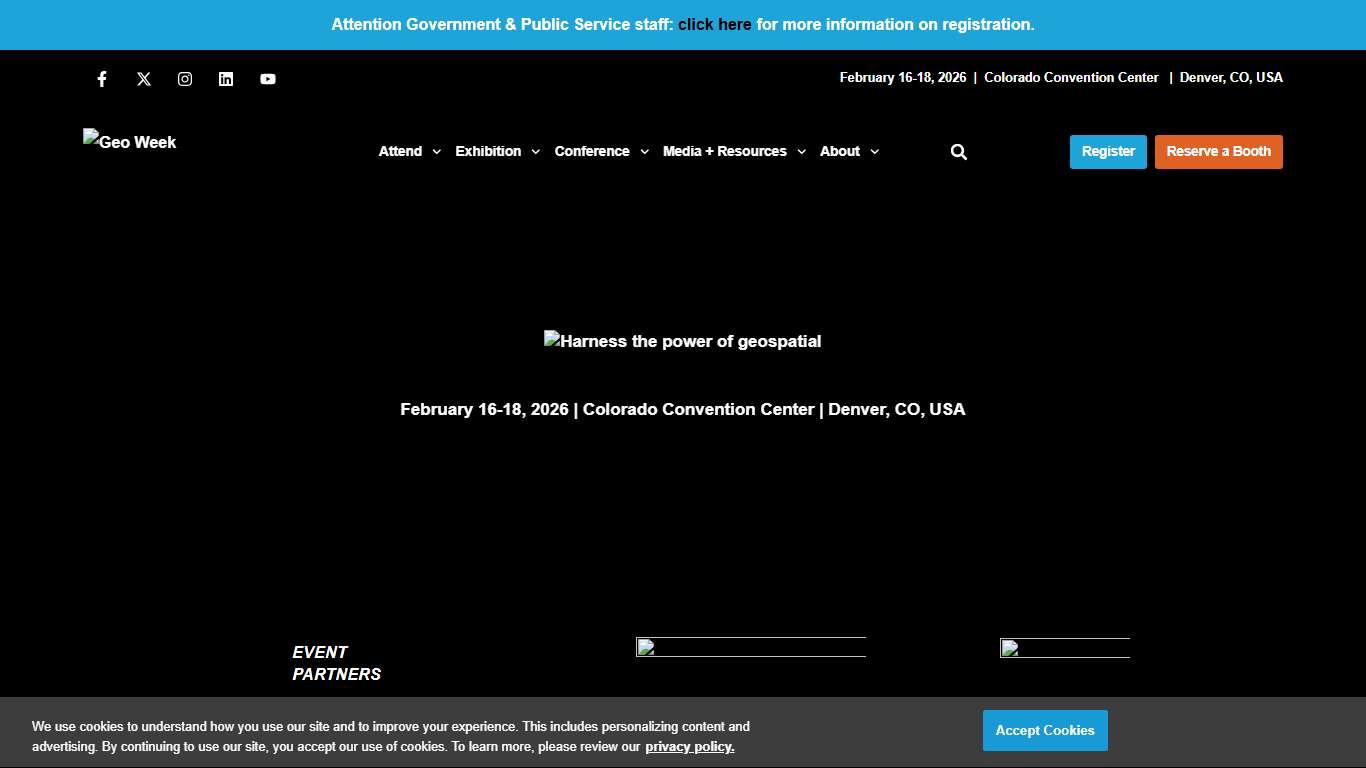The width and height of the screenshot is (1366, 768).
Task: Expand the Exhibition menu chevron
Action: click(x=535, y=152)
